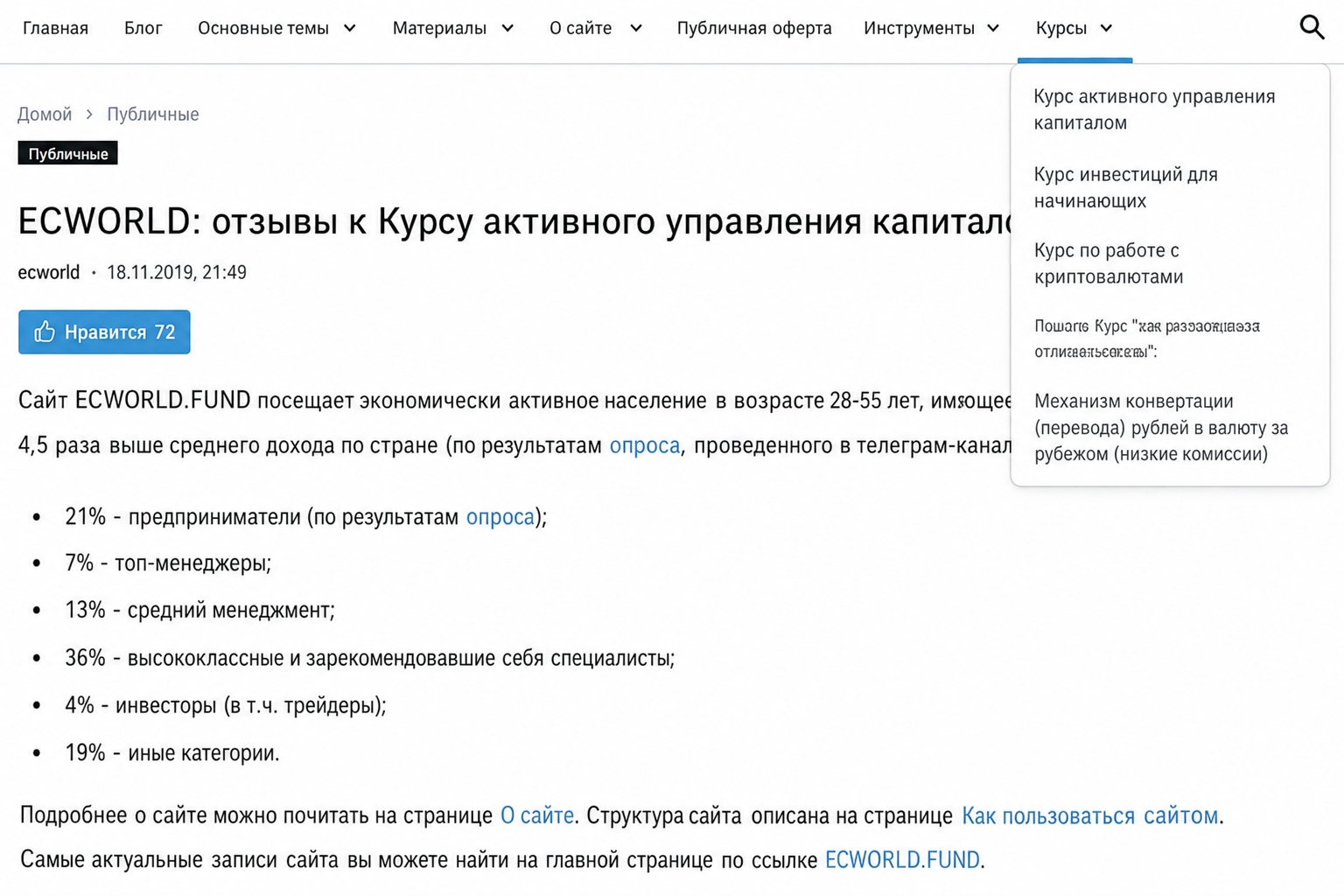Click the bullet 7% - топ-менеджеры
The image size is (1344, 896).
168,563
